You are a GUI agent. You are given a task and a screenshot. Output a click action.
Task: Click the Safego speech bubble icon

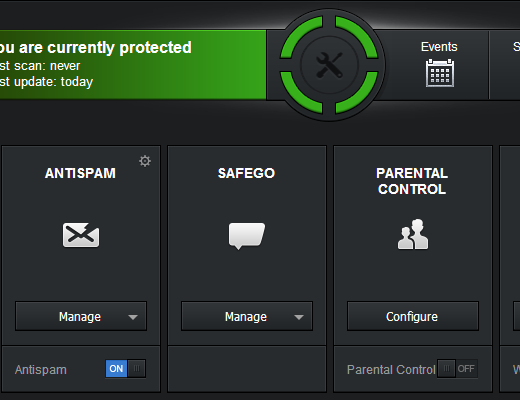[247, 236]
